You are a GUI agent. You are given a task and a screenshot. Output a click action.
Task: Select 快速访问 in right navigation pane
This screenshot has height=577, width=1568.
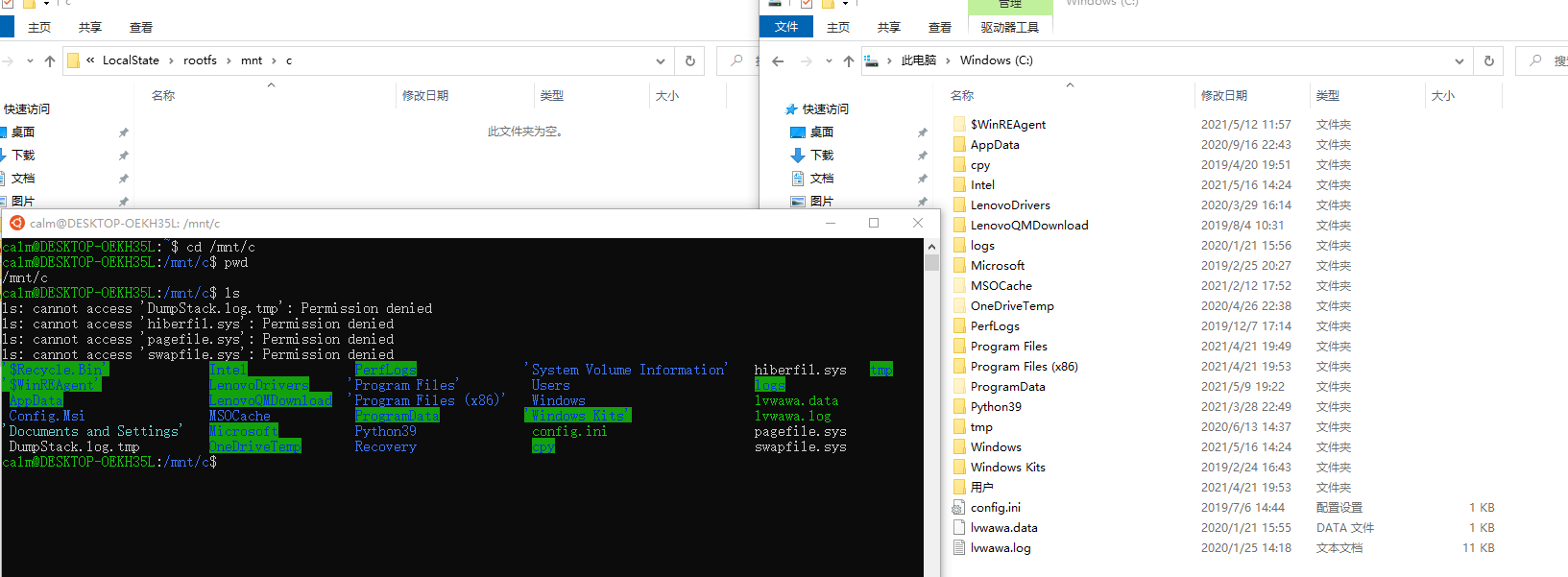coord(826,109)
